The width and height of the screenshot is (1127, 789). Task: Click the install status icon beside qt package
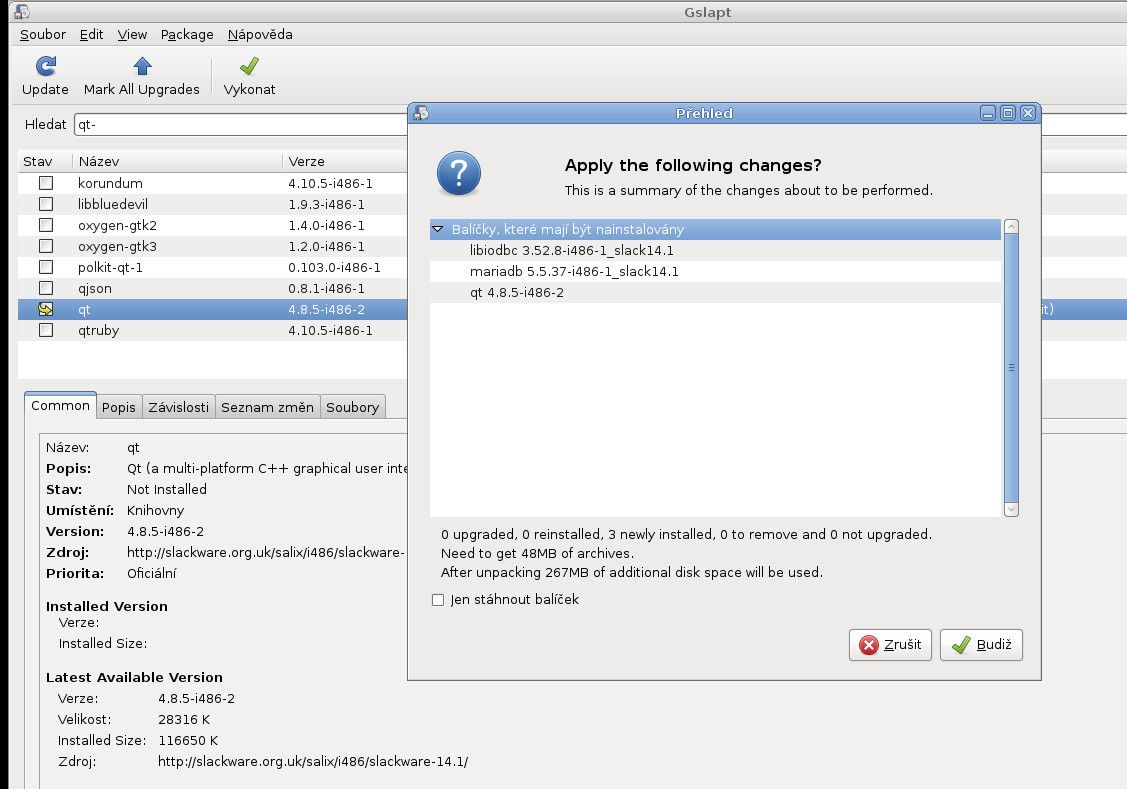pyautogui.click(x=45, y=309)
